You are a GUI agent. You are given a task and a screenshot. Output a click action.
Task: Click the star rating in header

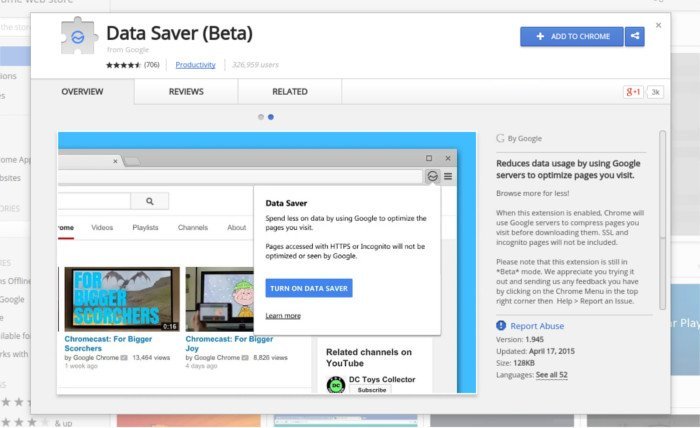(x=123, y=65)
